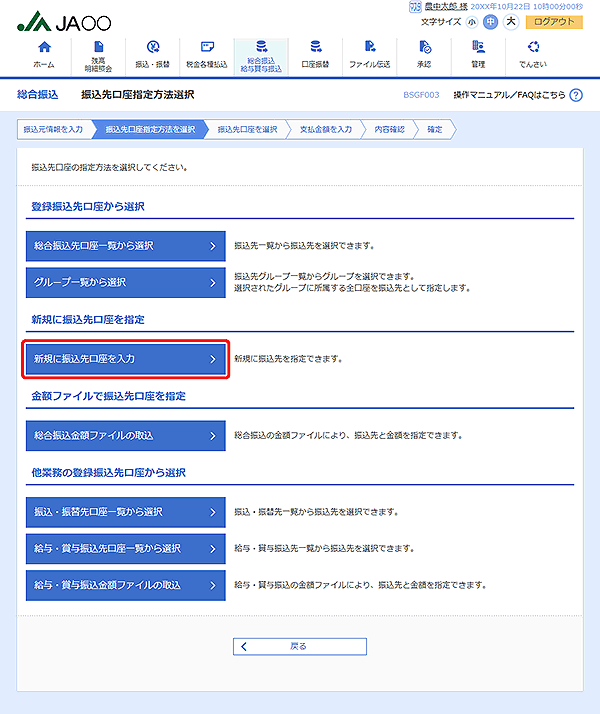Click the help question mark icon
600x714 pixels.
pos(576,95)
